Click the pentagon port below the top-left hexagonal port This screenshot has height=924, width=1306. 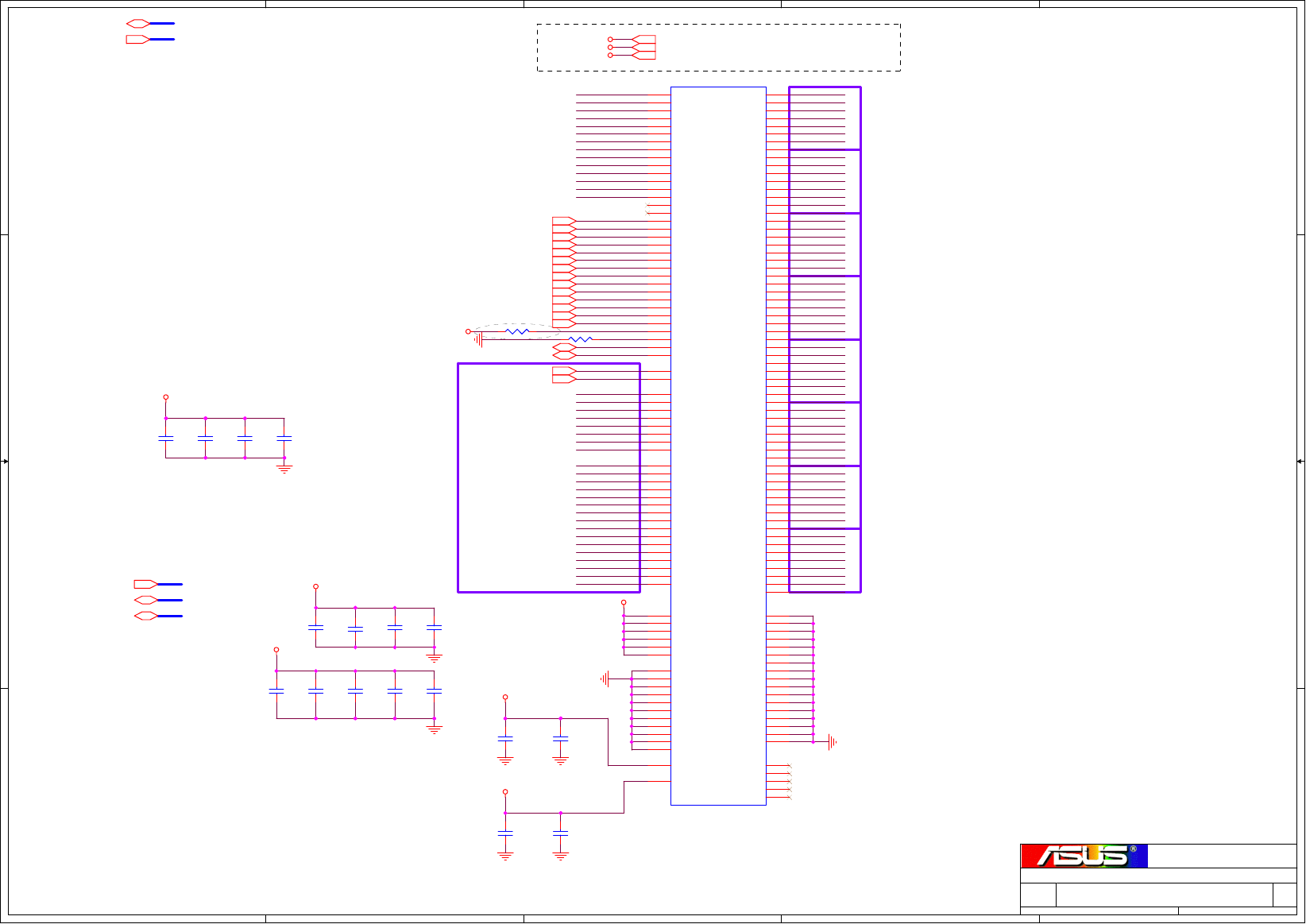(138, 39)
